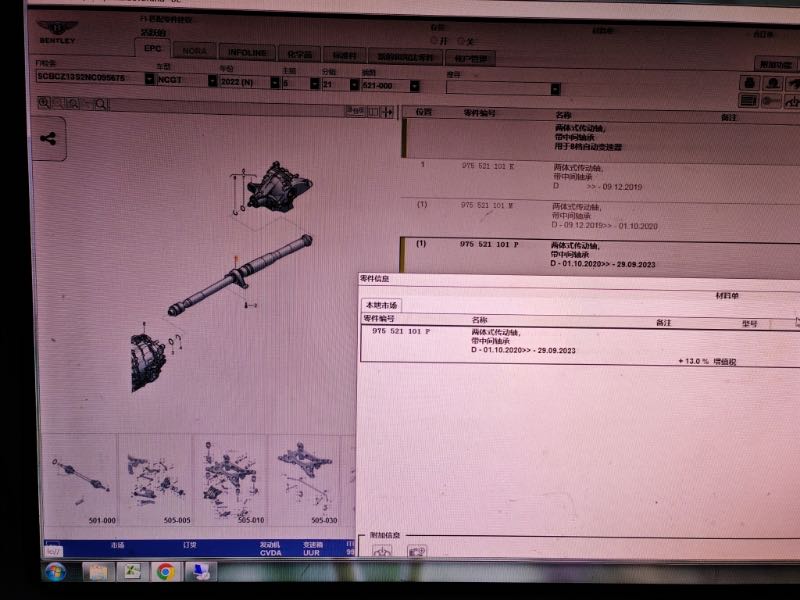The width and height of the screenshot is (800, 600).
Task: Select the 开 radio button
Action: 433,41
